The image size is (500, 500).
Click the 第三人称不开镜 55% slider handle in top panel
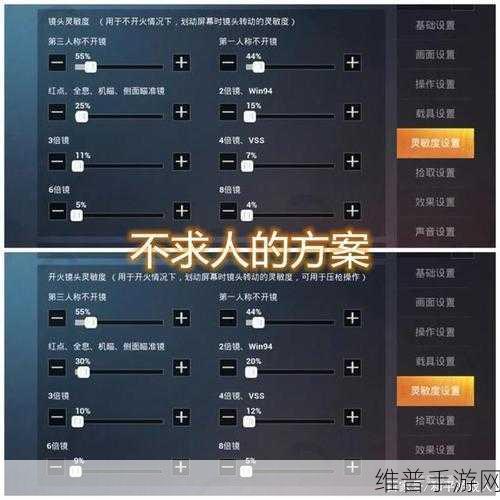pyautogui.click(x=90, y=67)
